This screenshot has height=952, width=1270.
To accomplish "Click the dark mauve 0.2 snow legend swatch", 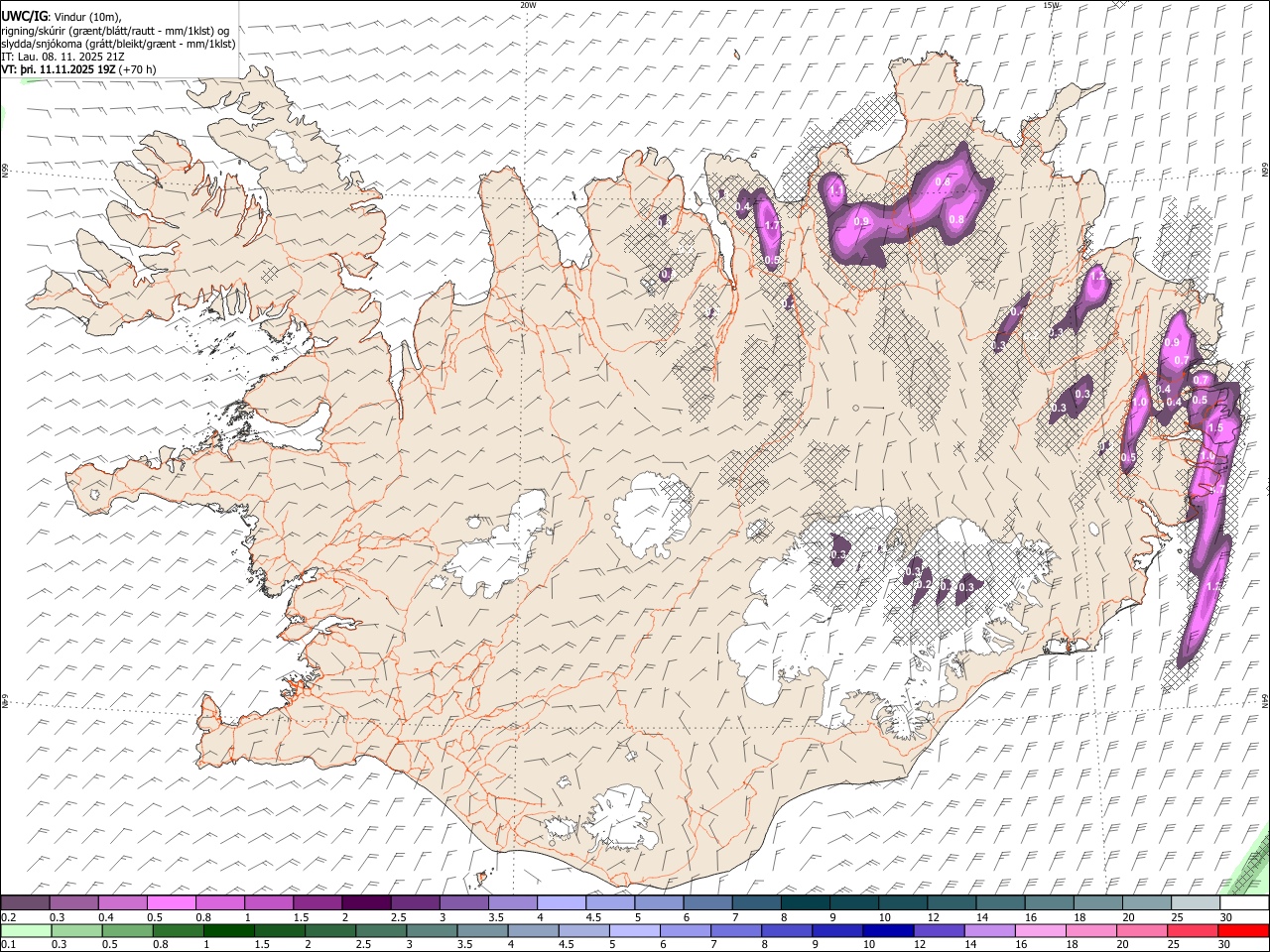I will point(25,902).
